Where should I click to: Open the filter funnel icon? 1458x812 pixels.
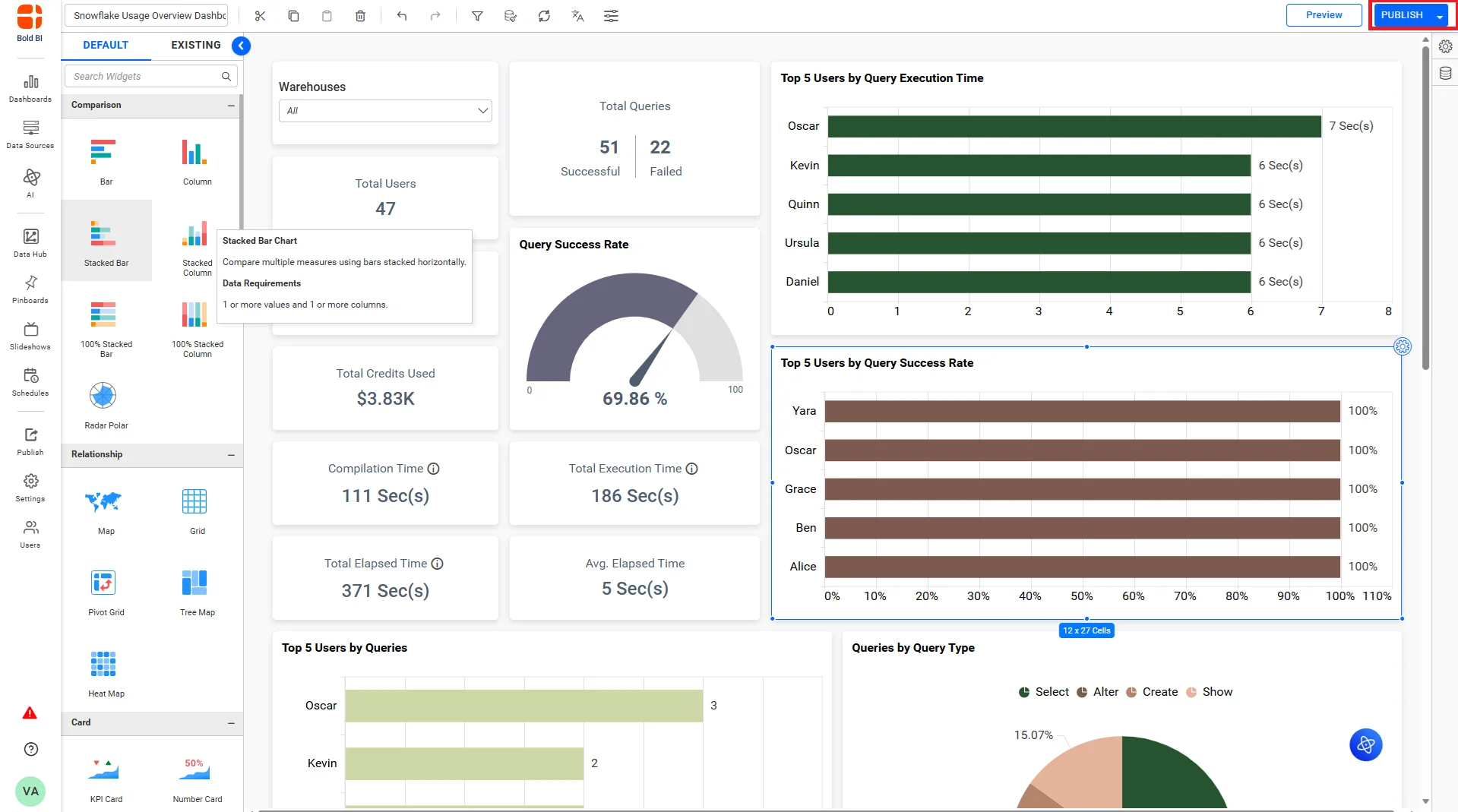[477, 15]
